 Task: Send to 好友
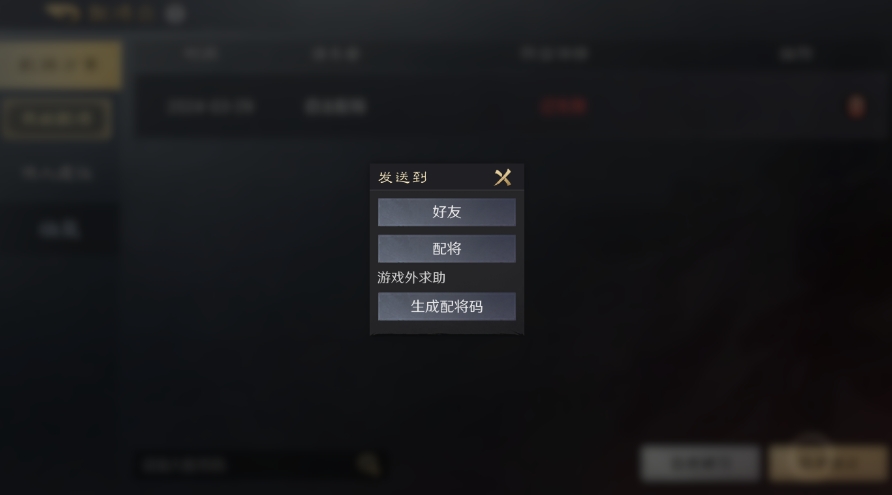point(447,212)
